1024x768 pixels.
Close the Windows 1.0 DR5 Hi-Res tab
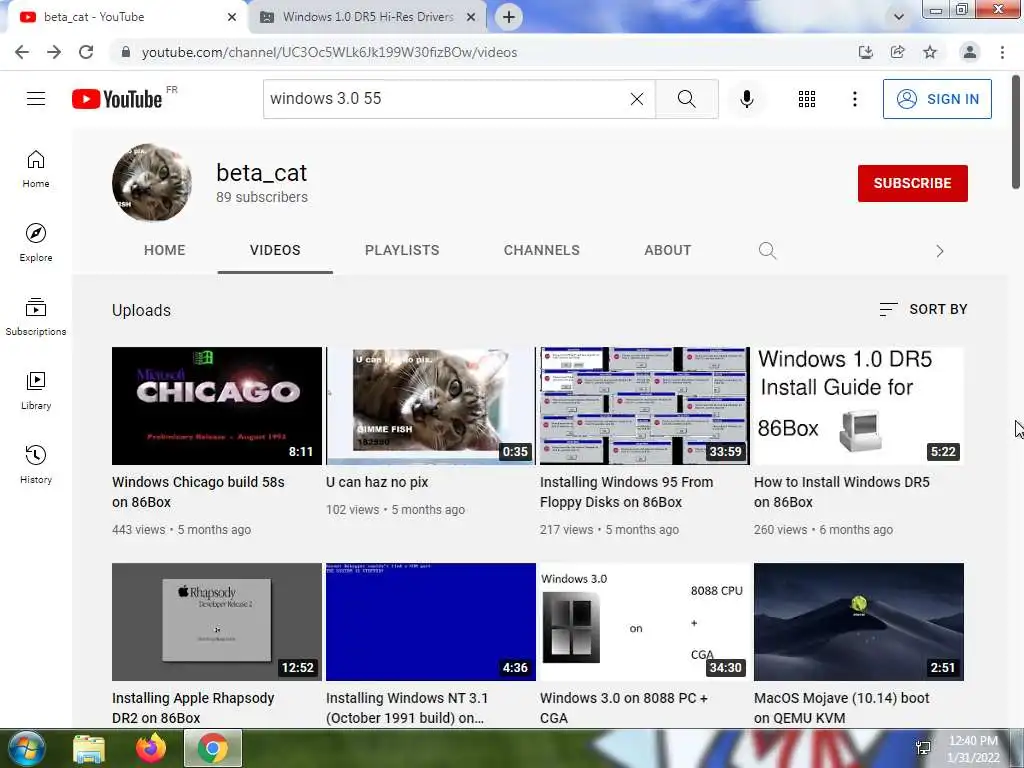[471, 17]
